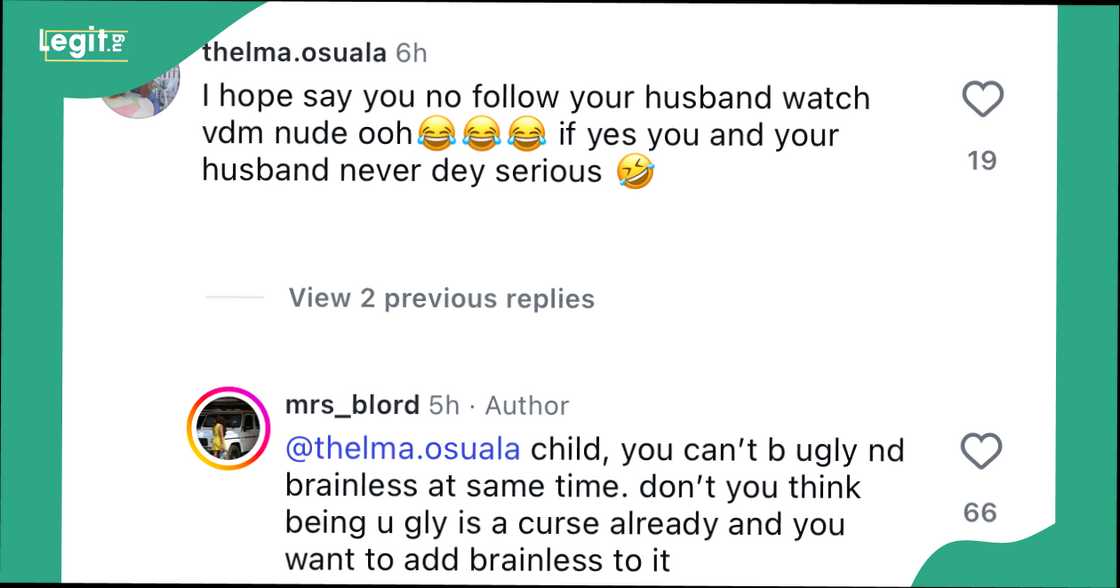
Task: Select the "want to add brainless" reply text
Action: [x=478, y=559]
